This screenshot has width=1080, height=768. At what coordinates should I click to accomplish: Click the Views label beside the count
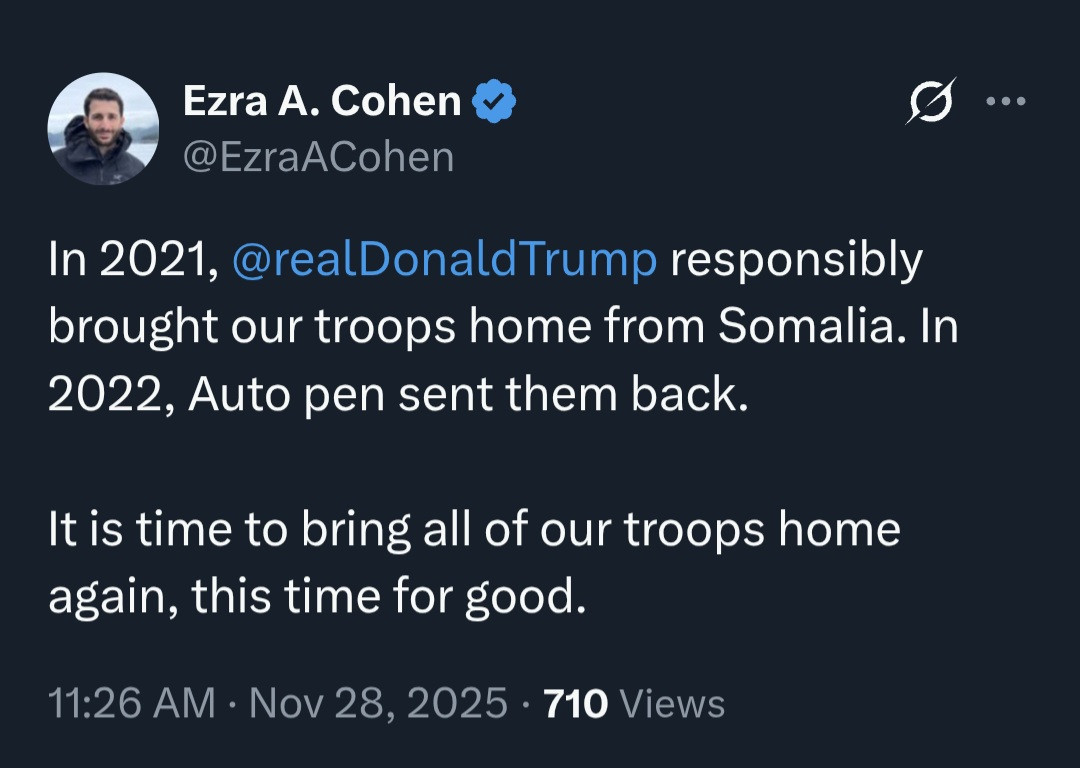672,703
